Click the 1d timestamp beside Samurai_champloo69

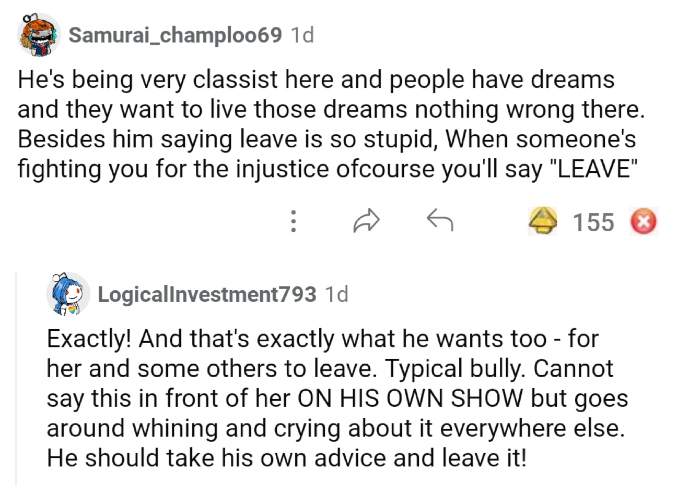(x=301, y=36)
